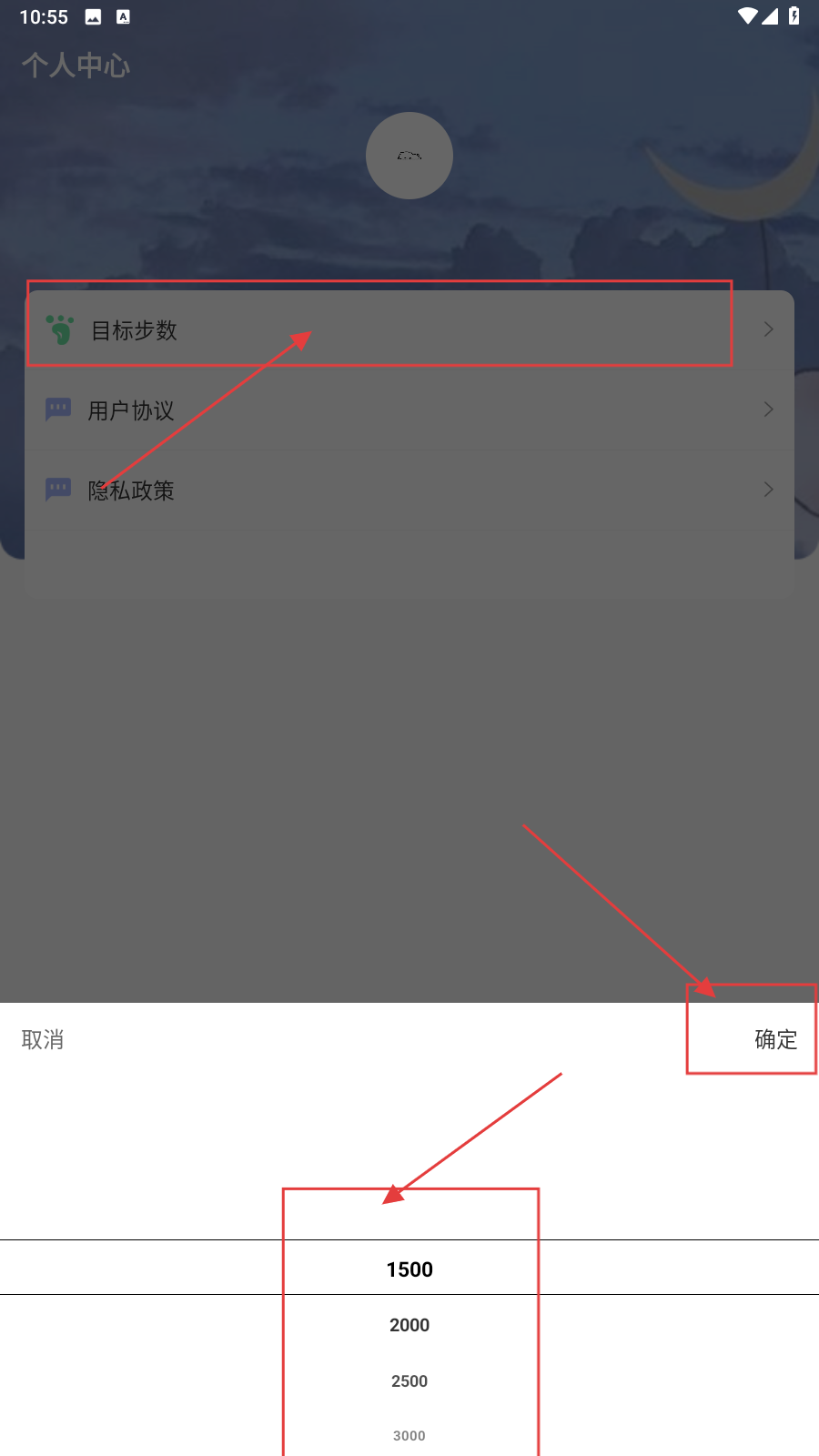Expand the 用户协议 chevron arrow

tap(769, 409)
